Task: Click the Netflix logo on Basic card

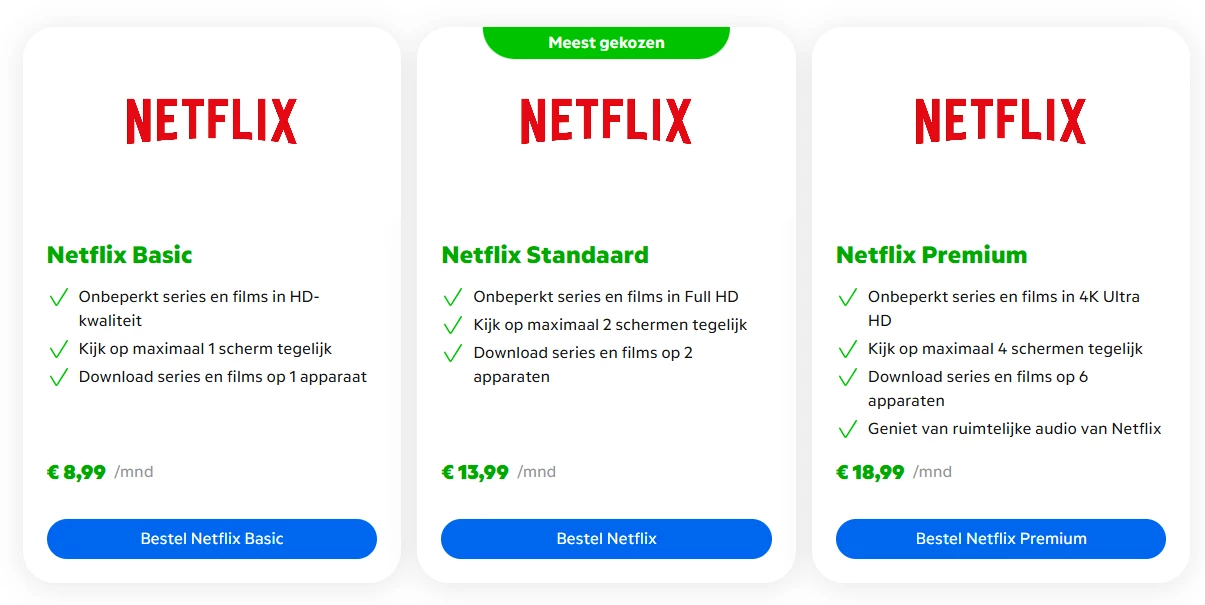Action: coord(211,121)
